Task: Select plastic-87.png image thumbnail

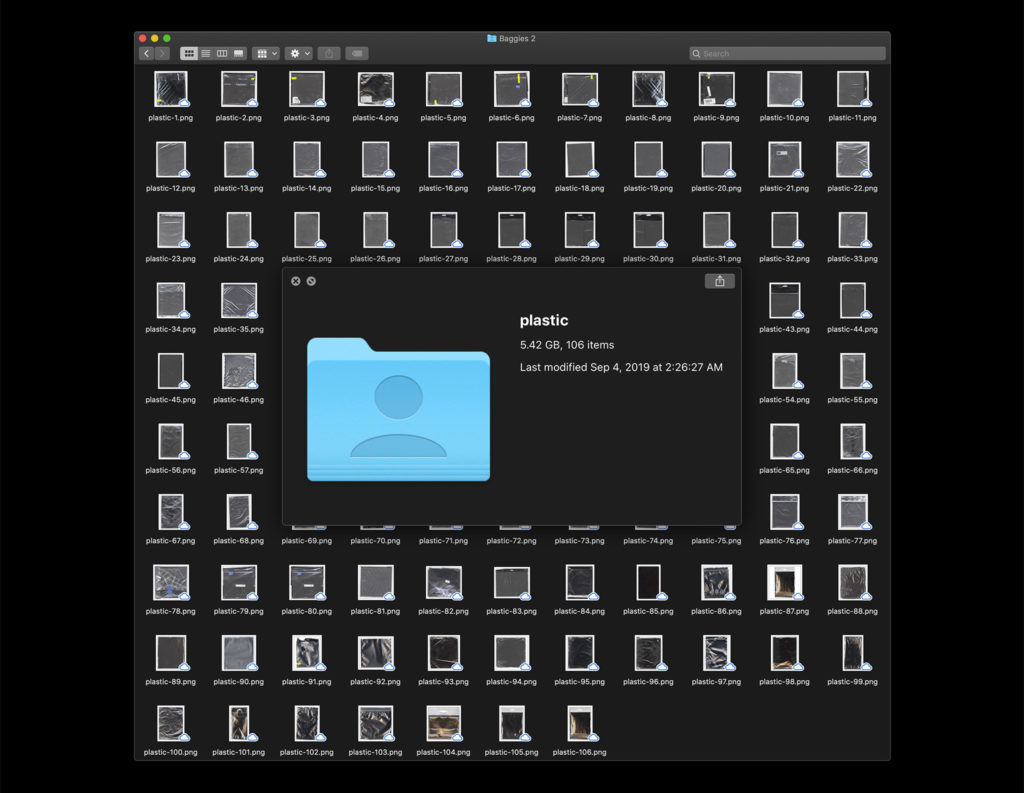Action: pos(783,582)
